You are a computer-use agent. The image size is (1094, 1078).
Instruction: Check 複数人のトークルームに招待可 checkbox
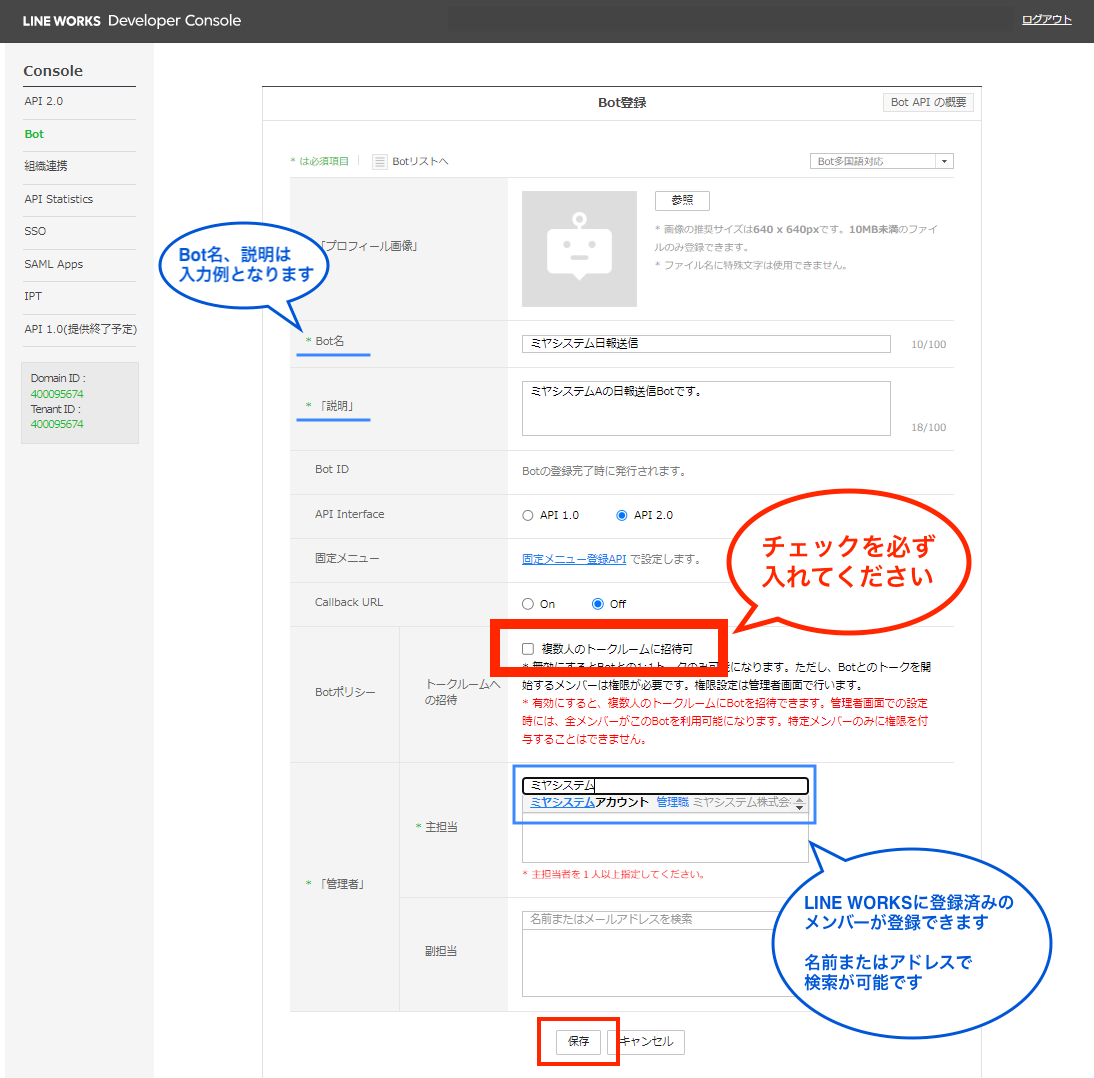pyautogui.click(x=528, y=649)
